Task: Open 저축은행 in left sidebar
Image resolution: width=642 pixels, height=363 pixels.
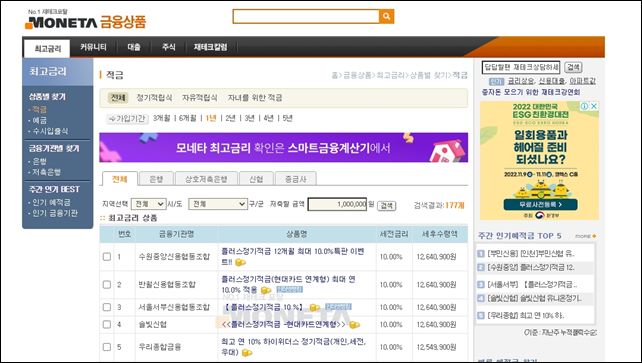Action: (46, 172)
